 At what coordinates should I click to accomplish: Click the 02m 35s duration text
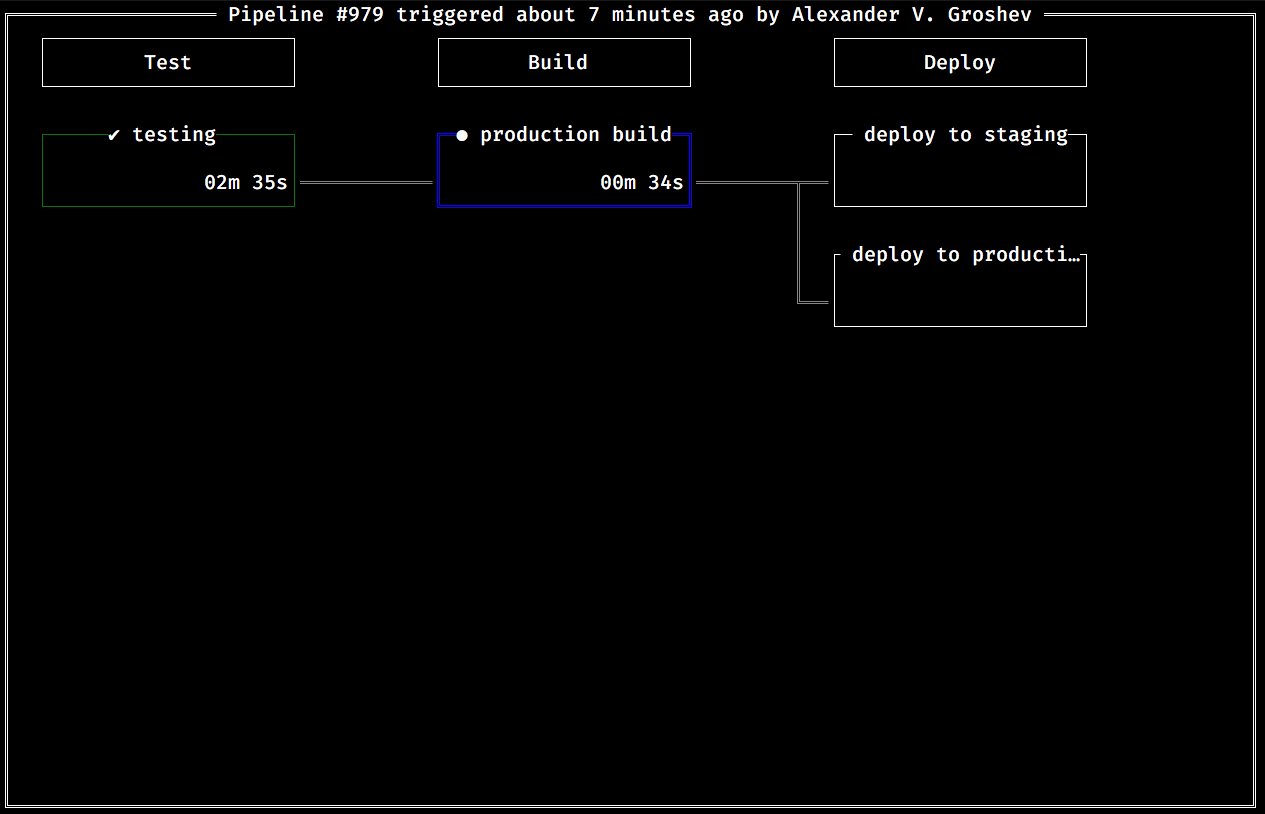click(246, 182)
